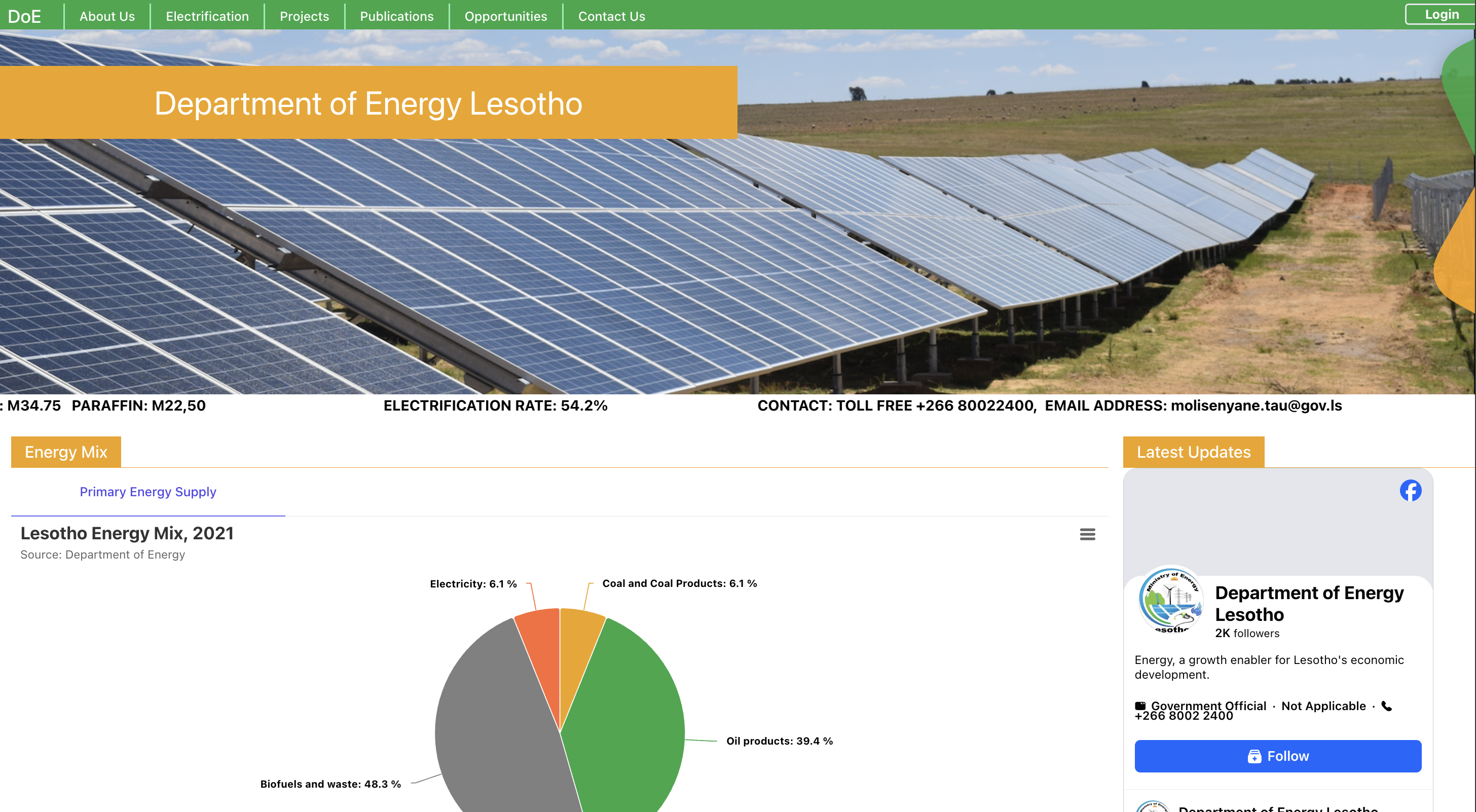1476x812 pixels.
Task: Click 'Source: Department of Energy' subtitle
Action: 102,555
